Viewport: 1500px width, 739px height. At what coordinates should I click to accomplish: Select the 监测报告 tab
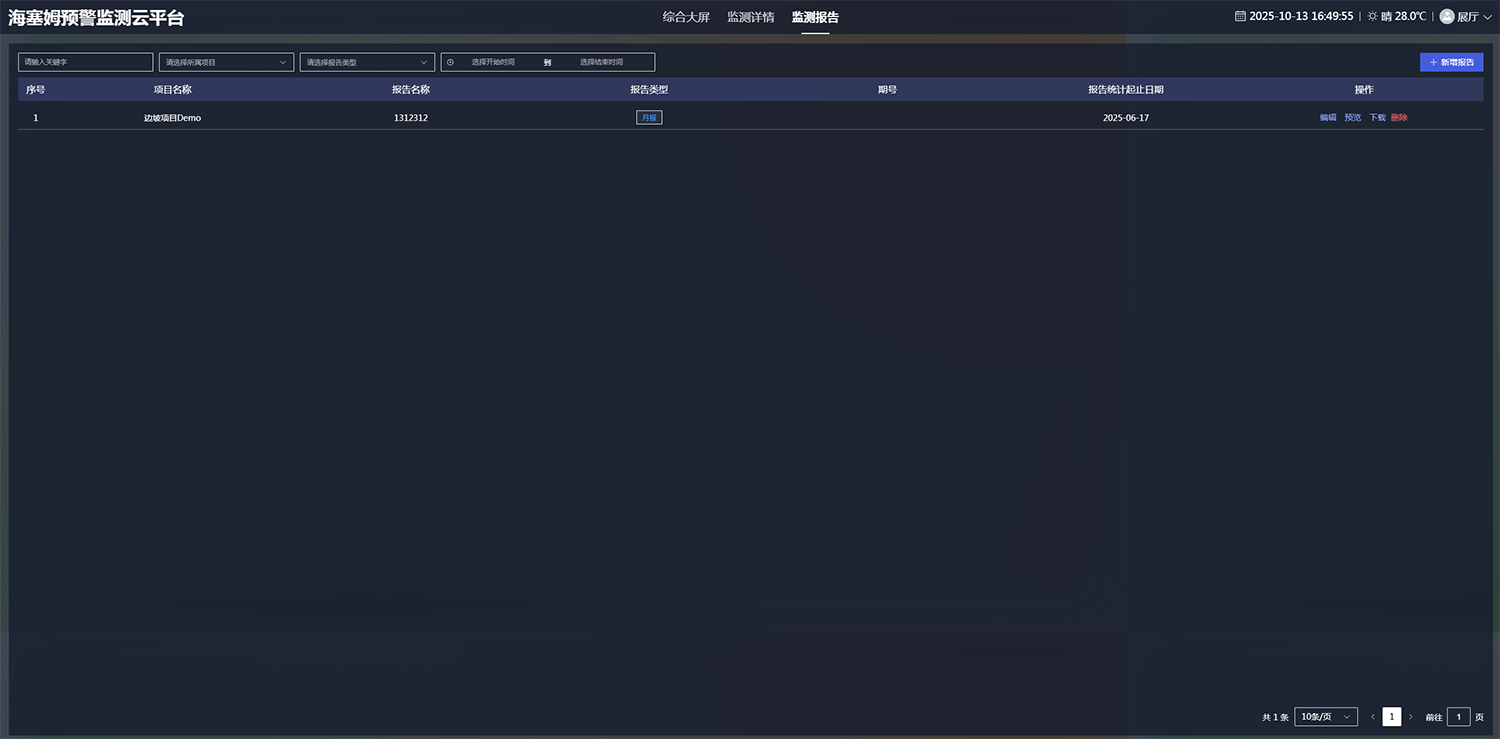tap(815, 17)
